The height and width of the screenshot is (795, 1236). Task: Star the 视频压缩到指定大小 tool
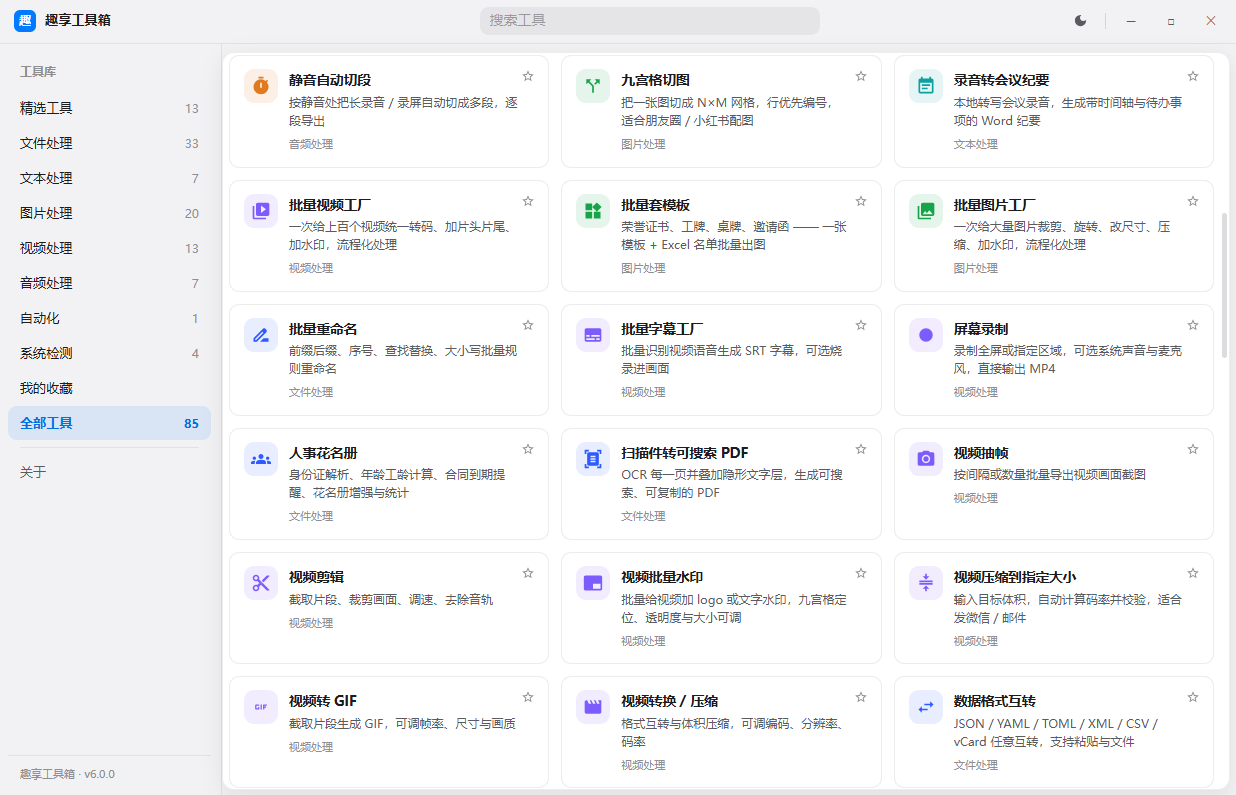(x=1193, y=573)
